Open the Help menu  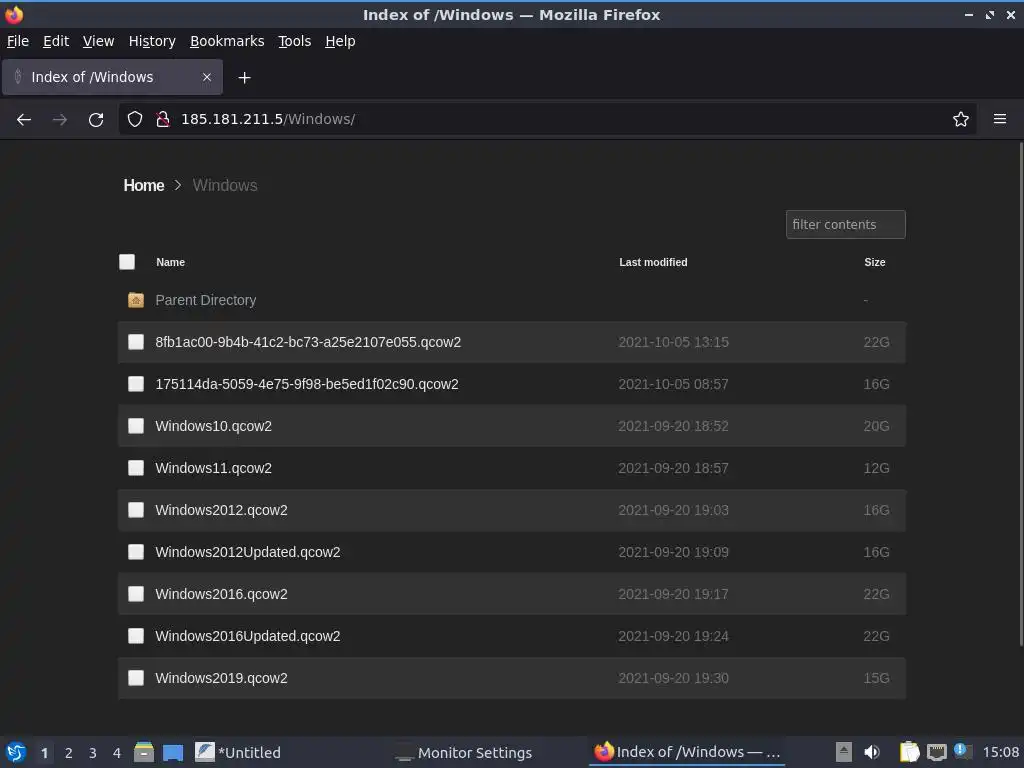pos(340,41)
